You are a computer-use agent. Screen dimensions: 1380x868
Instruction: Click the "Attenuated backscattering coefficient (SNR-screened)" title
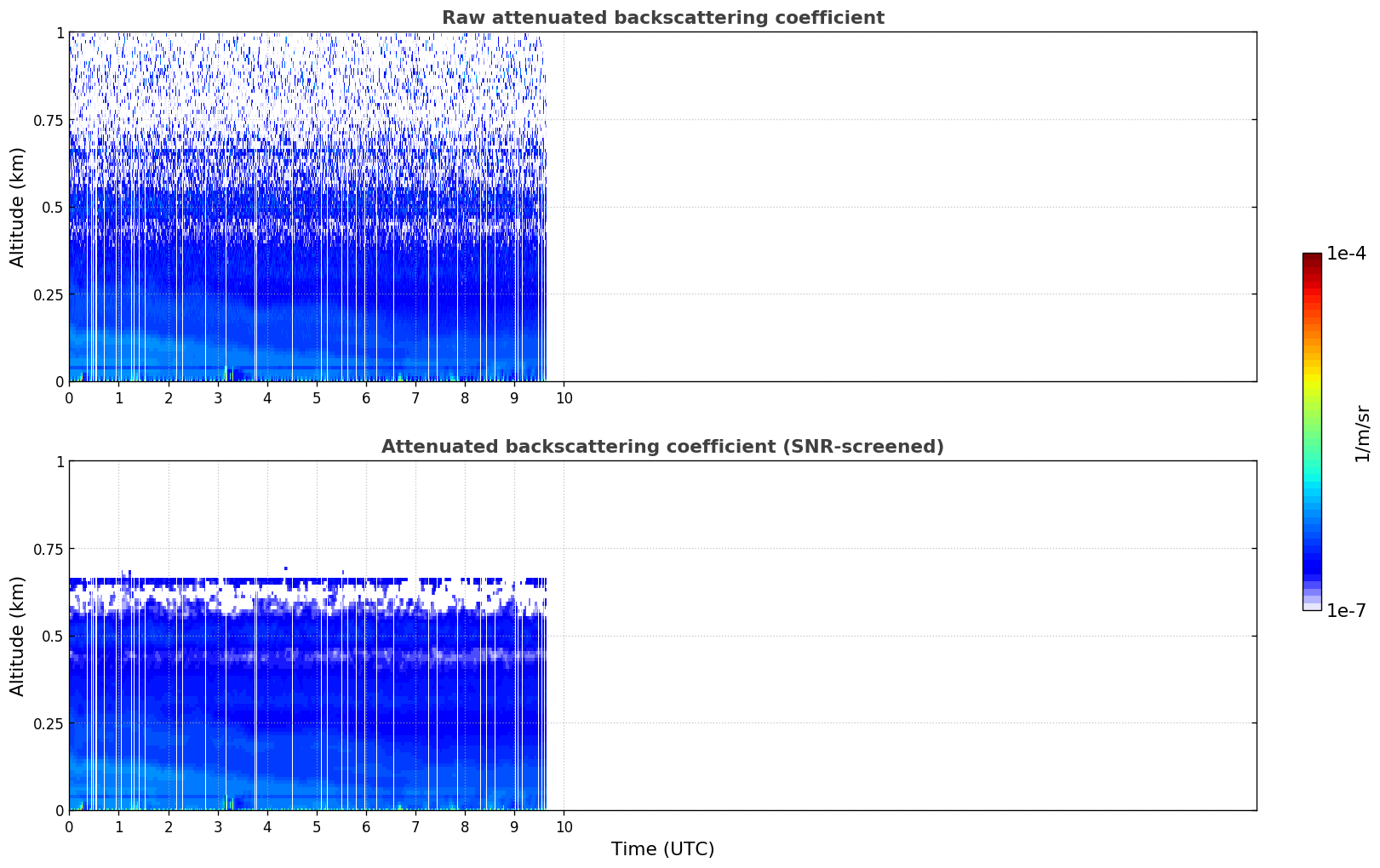pyautogui.click(x=662, y=447)
